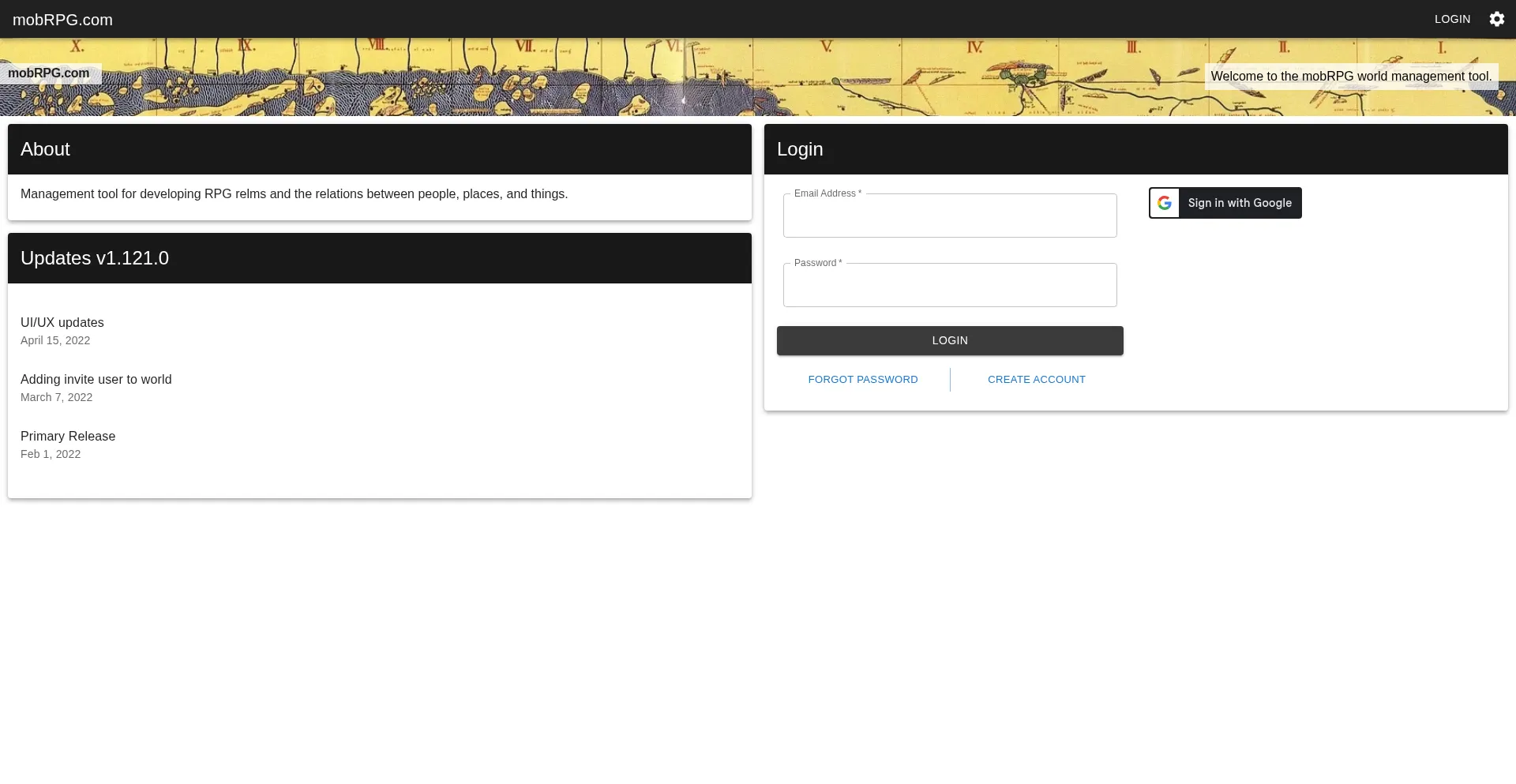Open the CREATE ACCOUNT link
This screenshot has height=784, width=1516.
(x=1036, y=380)
